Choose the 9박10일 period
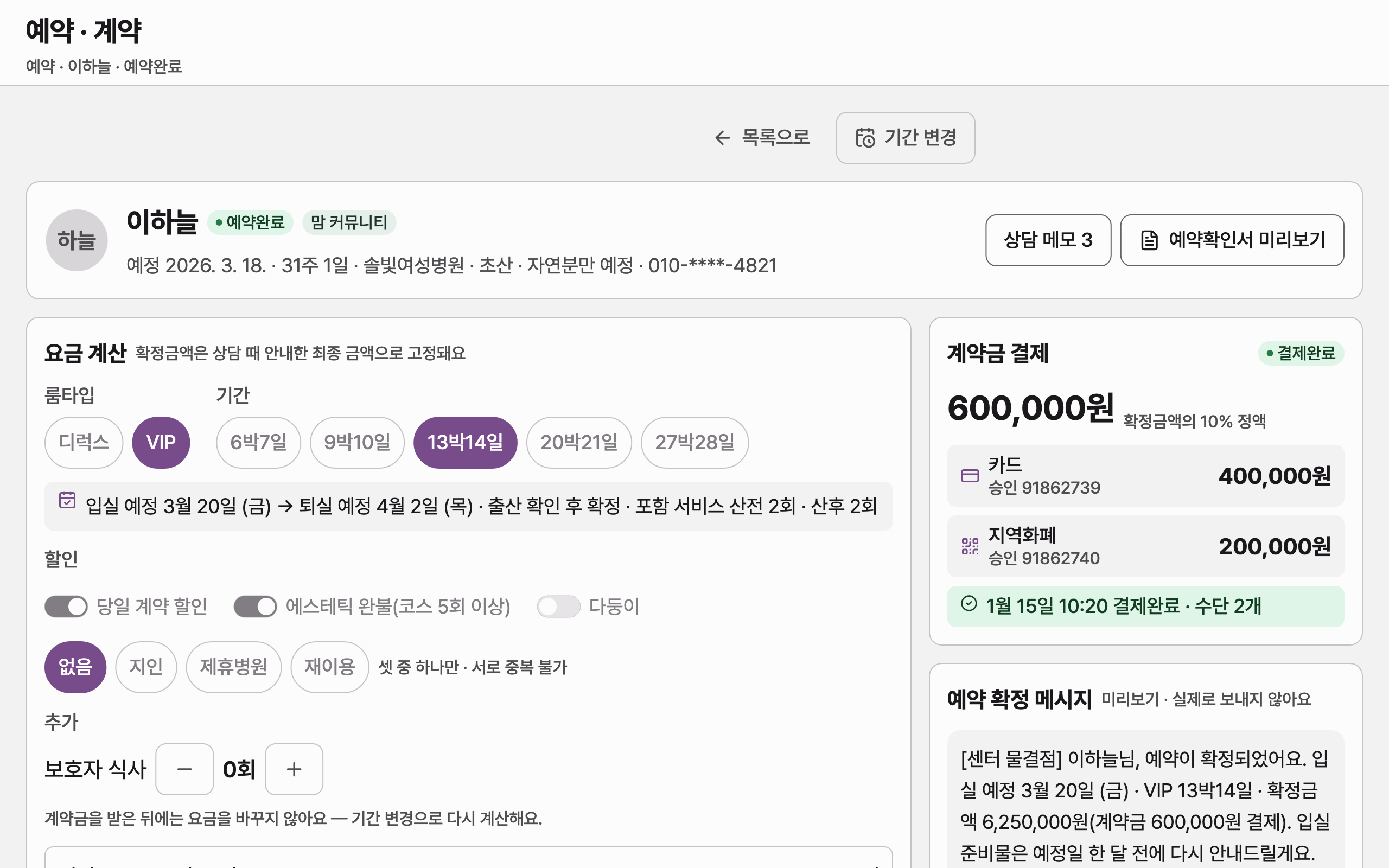The width and height of the screenshot is (1389, 868). tap(357, 443)
